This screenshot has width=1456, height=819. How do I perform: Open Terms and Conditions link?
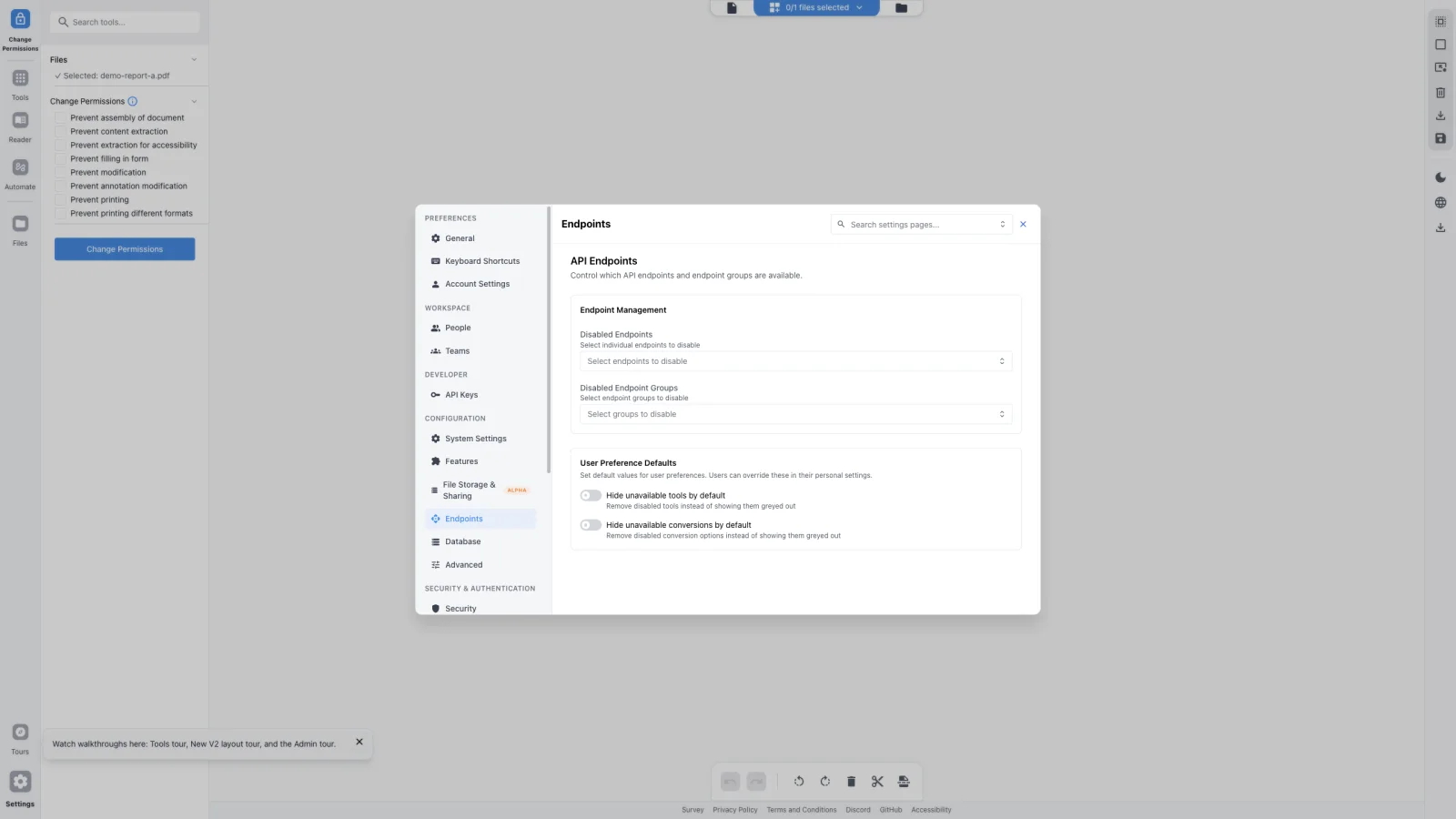(802, 810)
